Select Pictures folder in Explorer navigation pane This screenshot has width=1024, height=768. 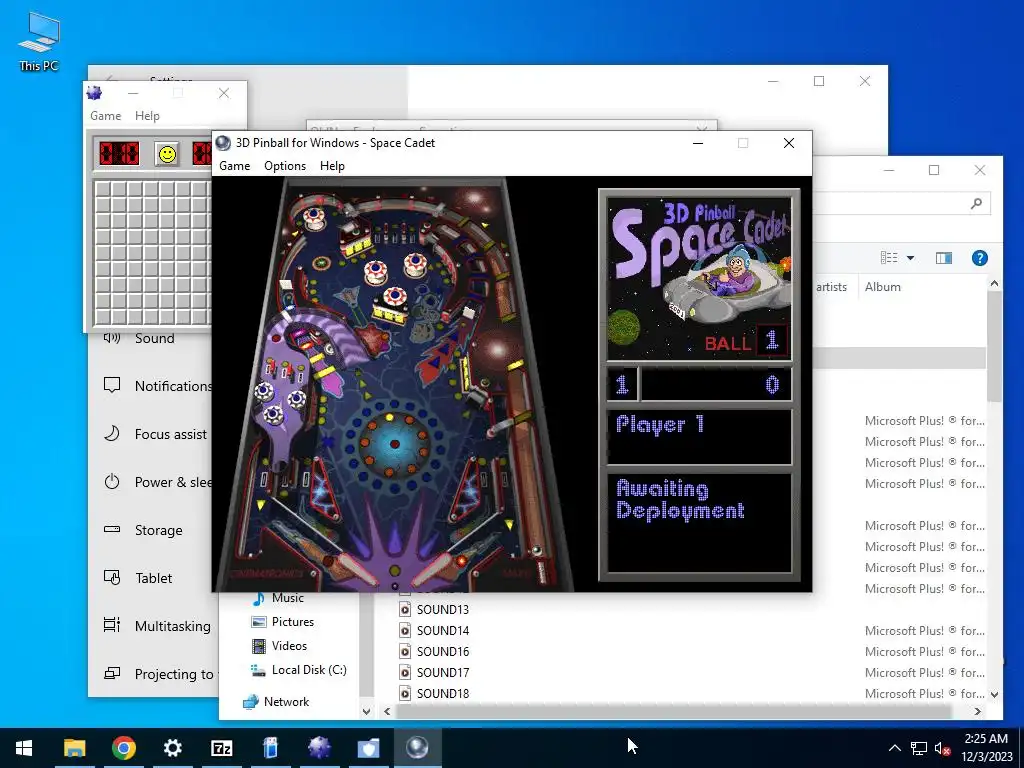283,622
